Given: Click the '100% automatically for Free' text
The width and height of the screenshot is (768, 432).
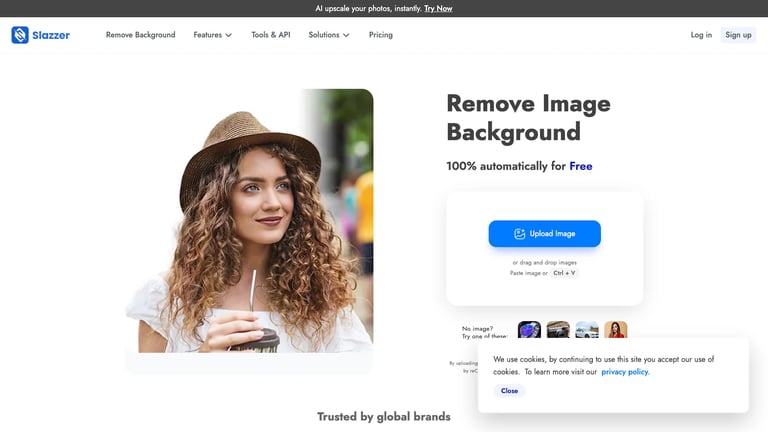Looking at the screenshot, I should [x=519, y=166].
